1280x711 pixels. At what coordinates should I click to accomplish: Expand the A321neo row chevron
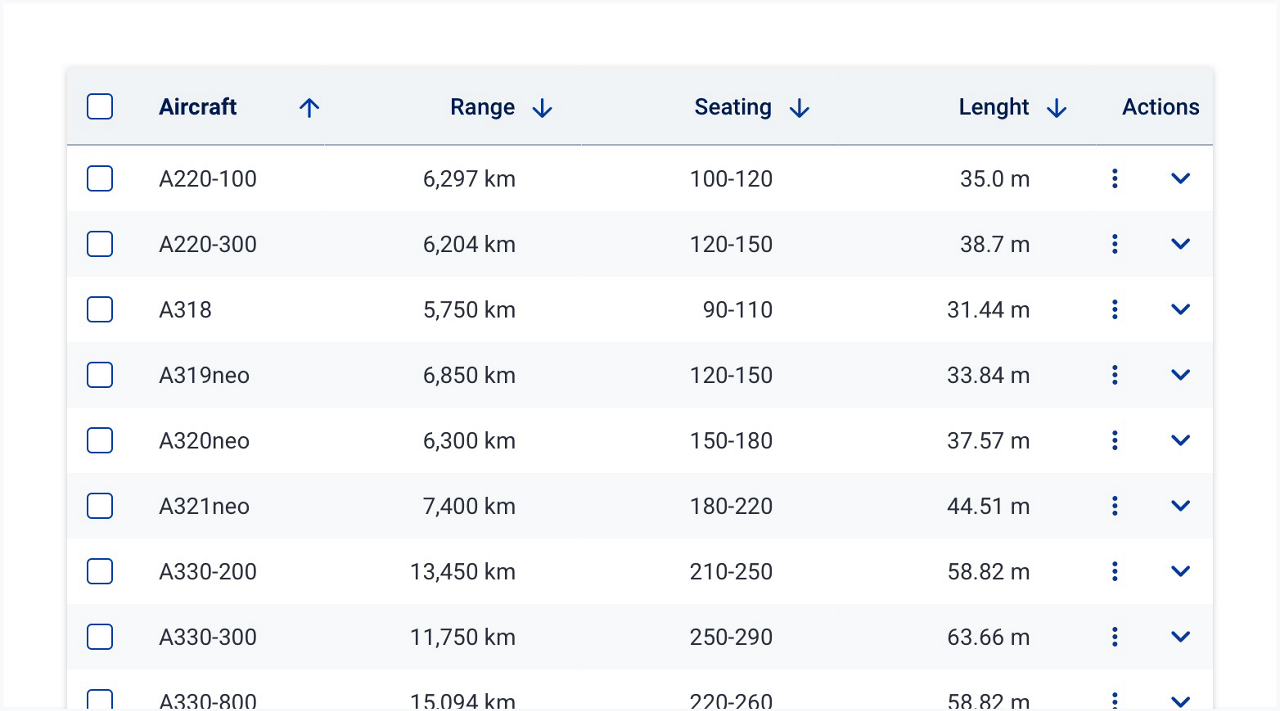1181,506
